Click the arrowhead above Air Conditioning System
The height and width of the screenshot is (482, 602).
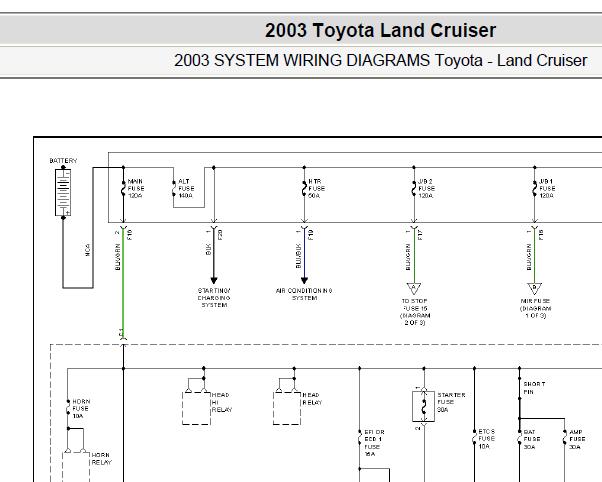click(304, 280)
